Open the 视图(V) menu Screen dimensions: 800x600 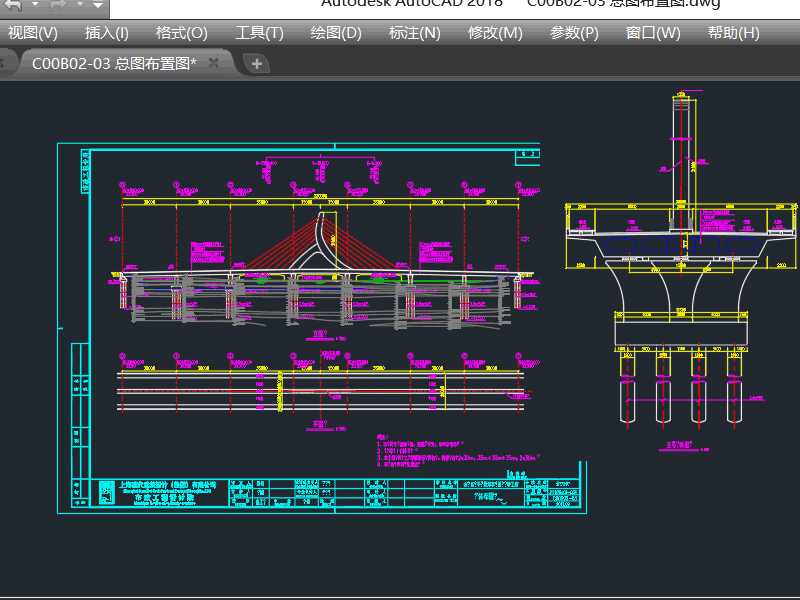pyautogui.click(x=32, y=33)
